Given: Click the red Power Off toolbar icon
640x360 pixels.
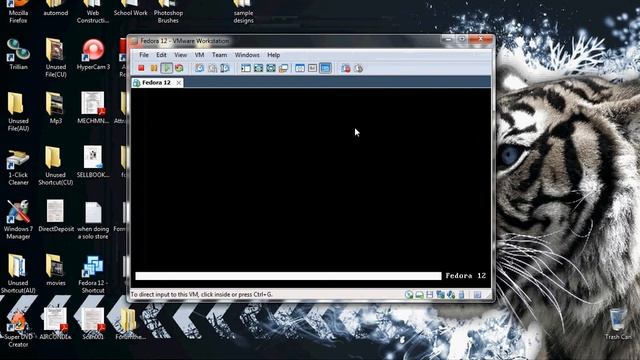Looking at the screenshot, I should [x=141, y=68].
